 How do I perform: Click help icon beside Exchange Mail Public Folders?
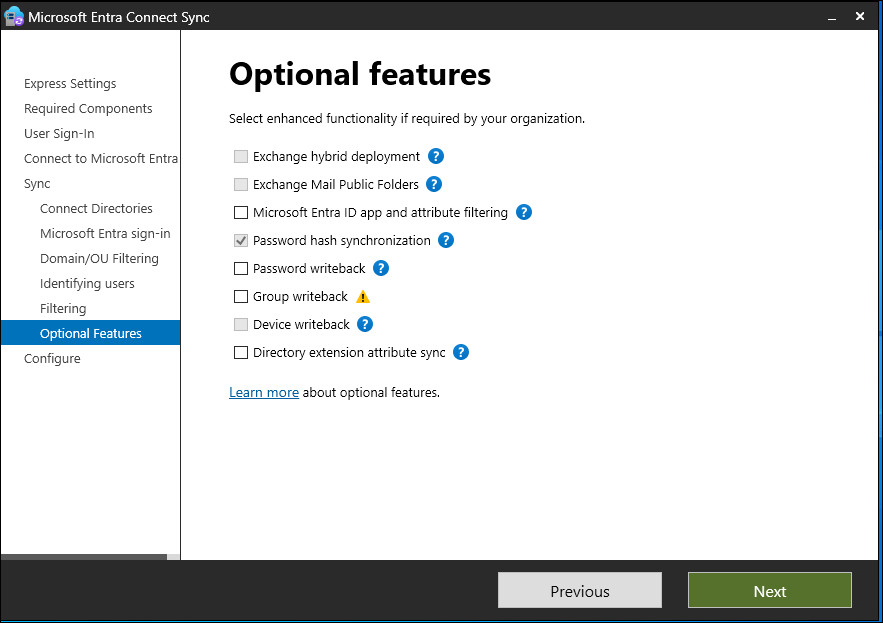(x=434, y=184)
